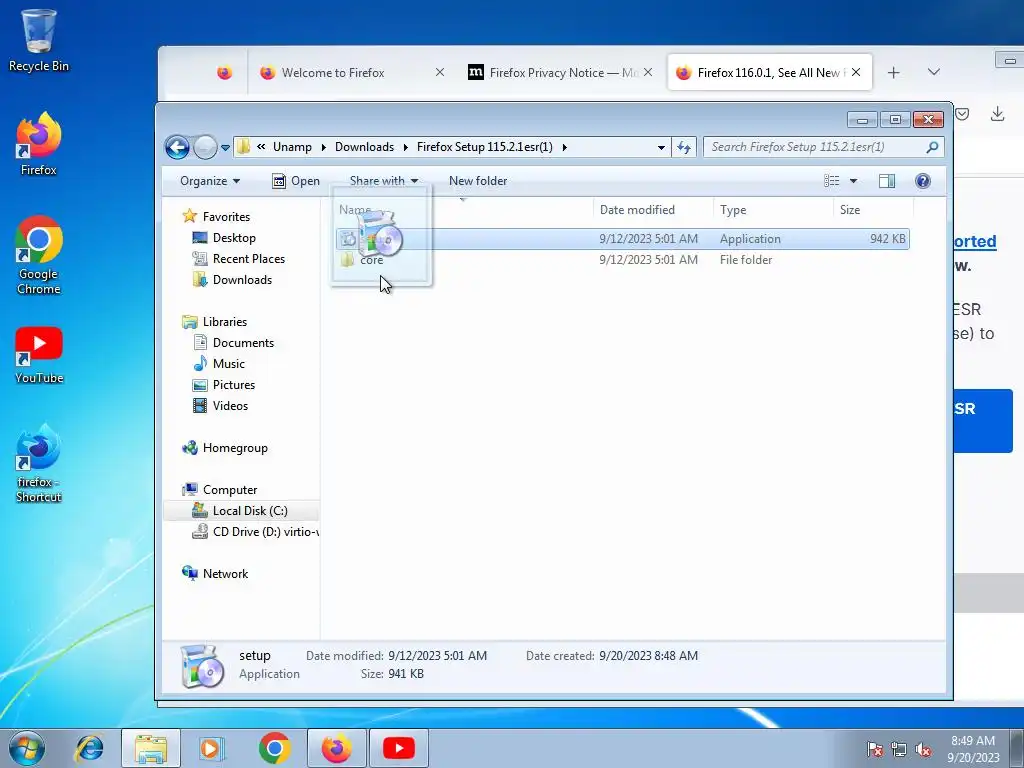Expand the arrow after Firefox Setup 115.2.1esr(1) breadcrumb
Screen dimensions: 1024x768
[564, 148]
